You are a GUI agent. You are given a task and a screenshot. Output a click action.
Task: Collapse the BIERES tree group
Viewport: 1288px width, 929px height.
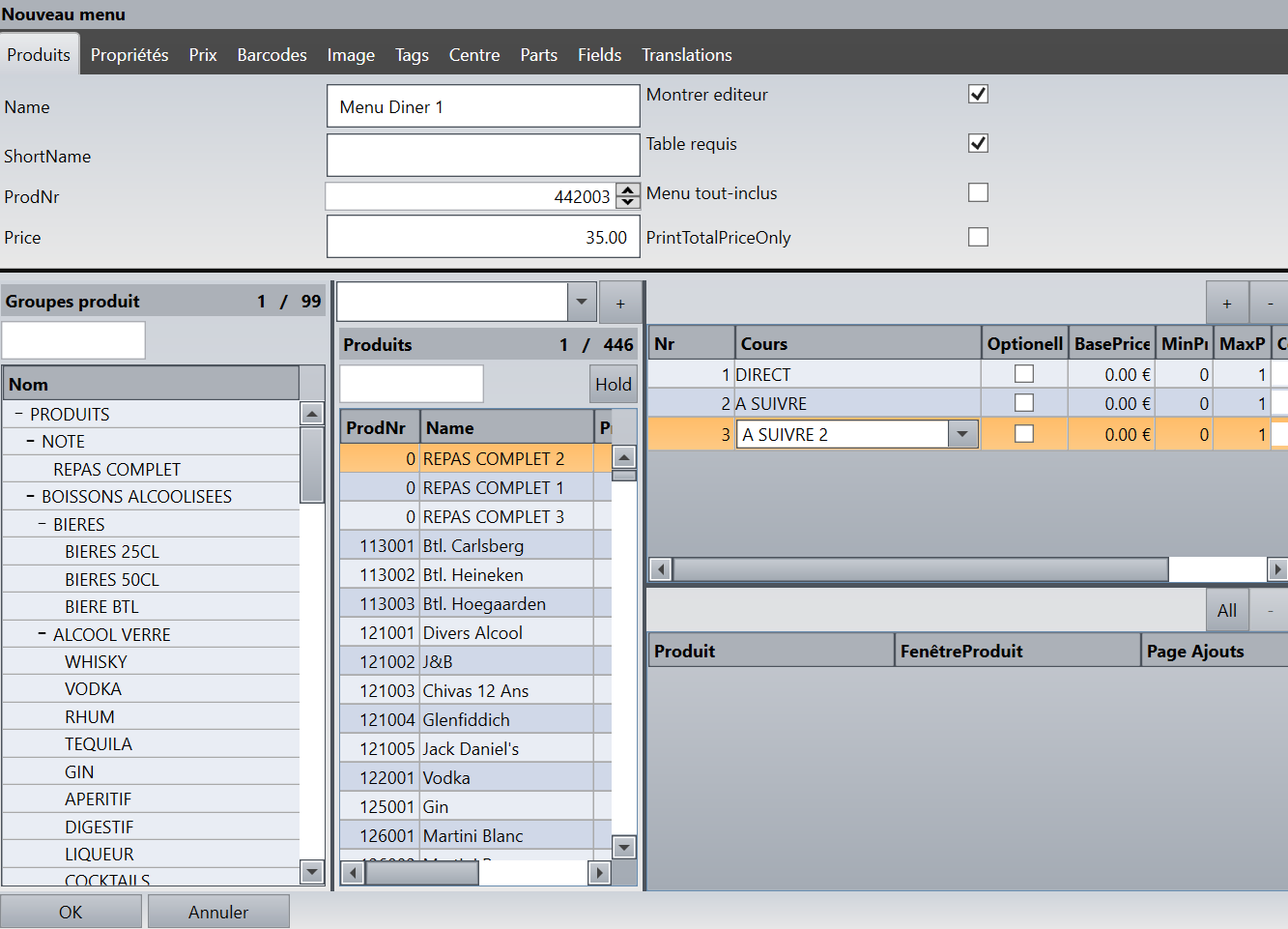pos(43,524)
